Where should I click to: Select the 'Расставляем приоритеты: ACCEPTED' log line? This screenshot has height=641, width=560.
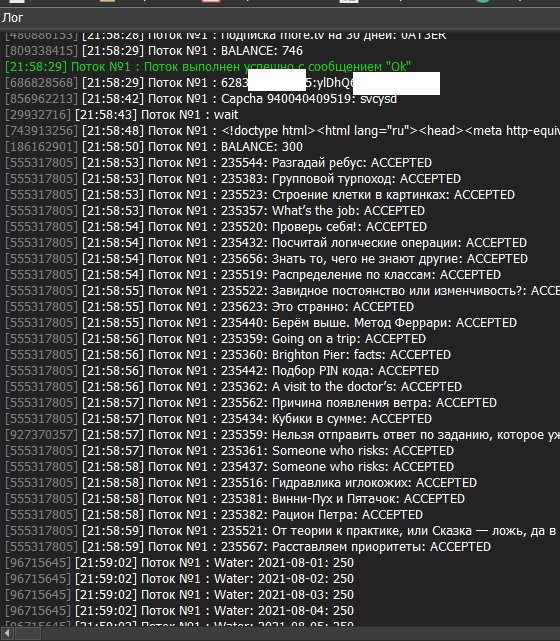click(248, 547)
